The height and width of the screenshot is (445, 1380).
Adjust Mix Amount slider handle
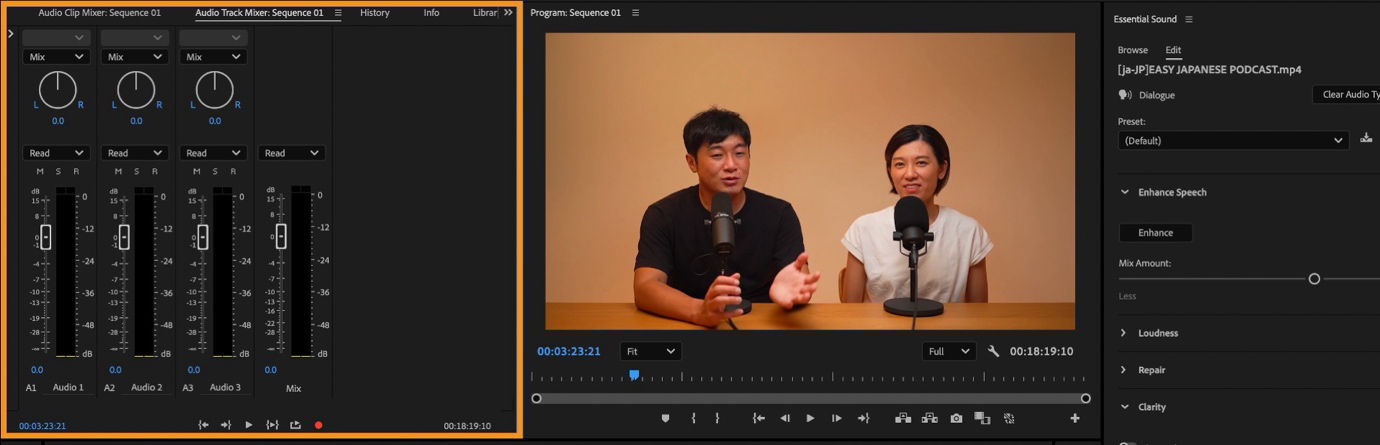(x=1314, y=279)
